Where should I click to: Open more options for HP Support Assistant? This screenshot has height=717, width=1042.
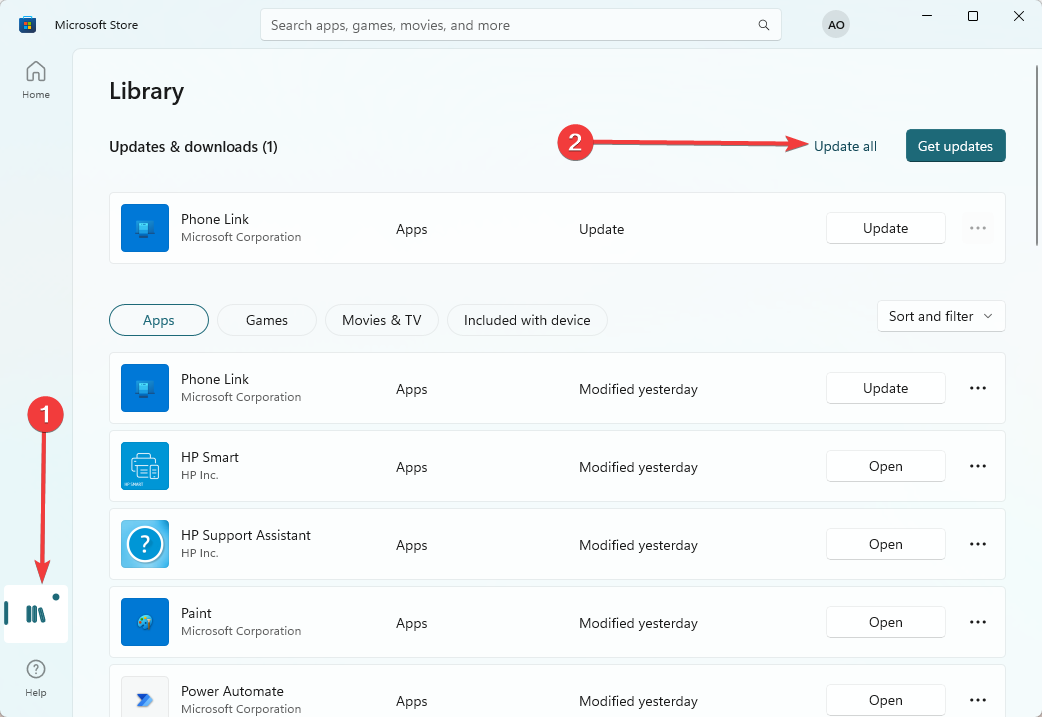[x=978, y=544]
